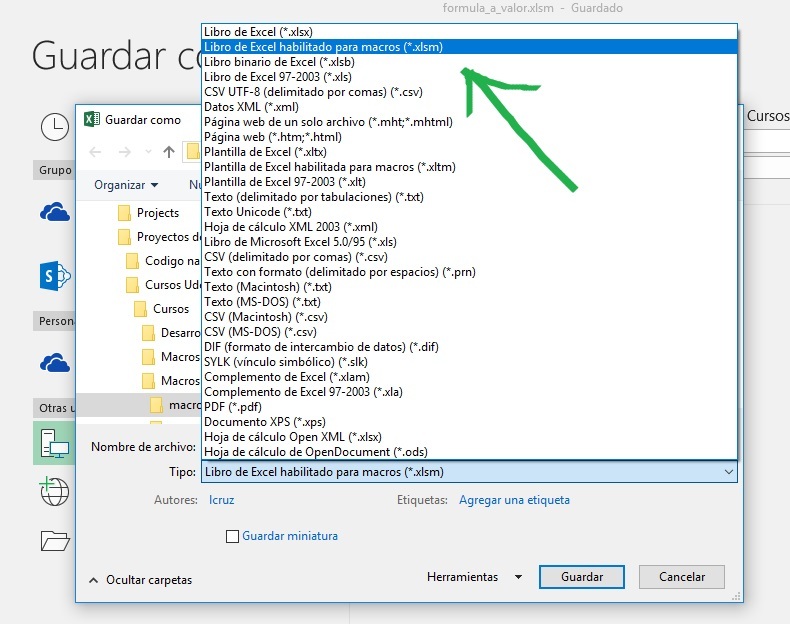Image resolution: width=790 pixels, height=624 pixels.
Task: Click the Guardar button
Action: (582, 577)
